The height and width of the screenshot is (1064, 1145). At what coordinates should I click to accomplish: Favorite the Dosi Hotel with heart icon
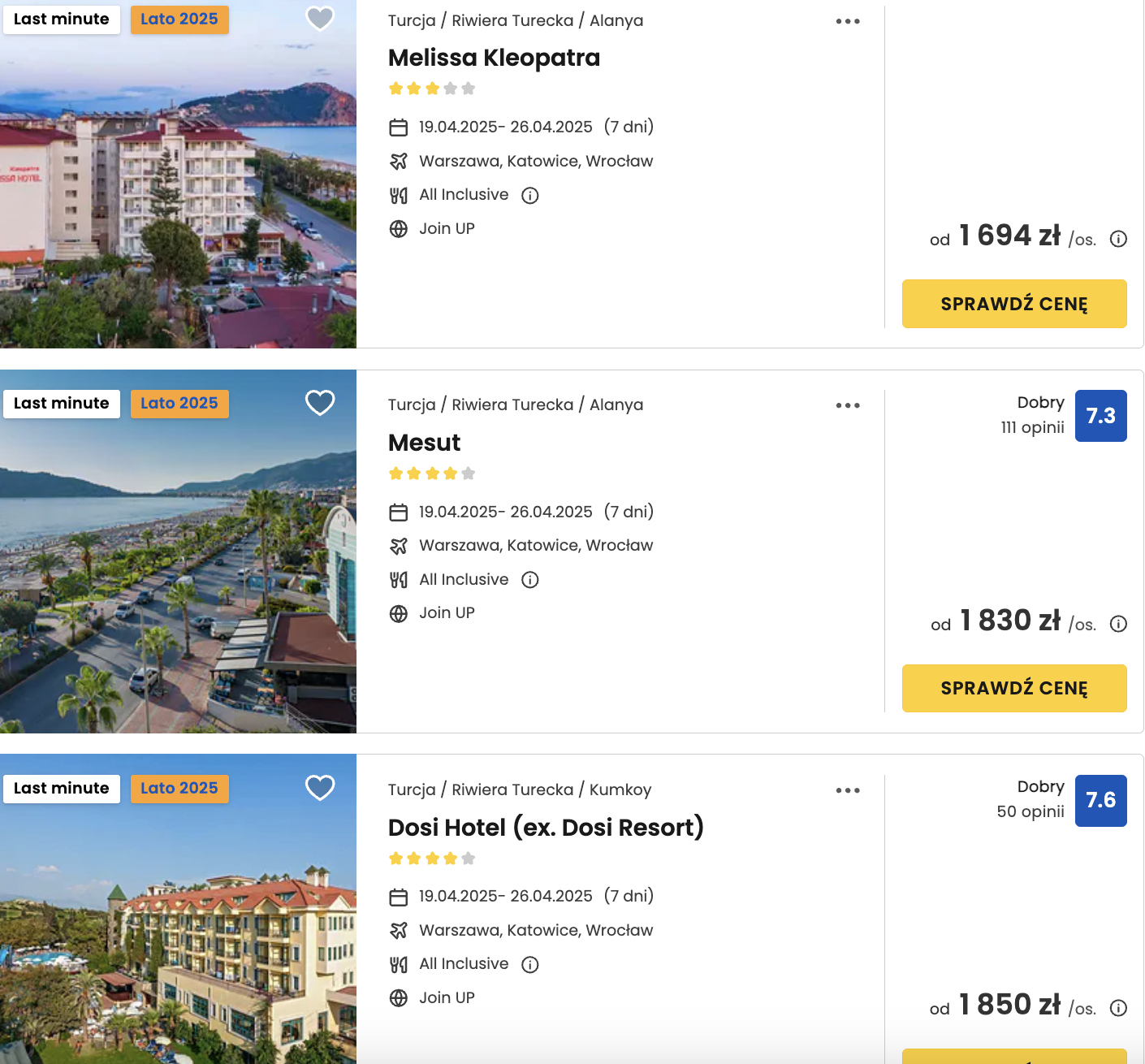coord(320,787)
